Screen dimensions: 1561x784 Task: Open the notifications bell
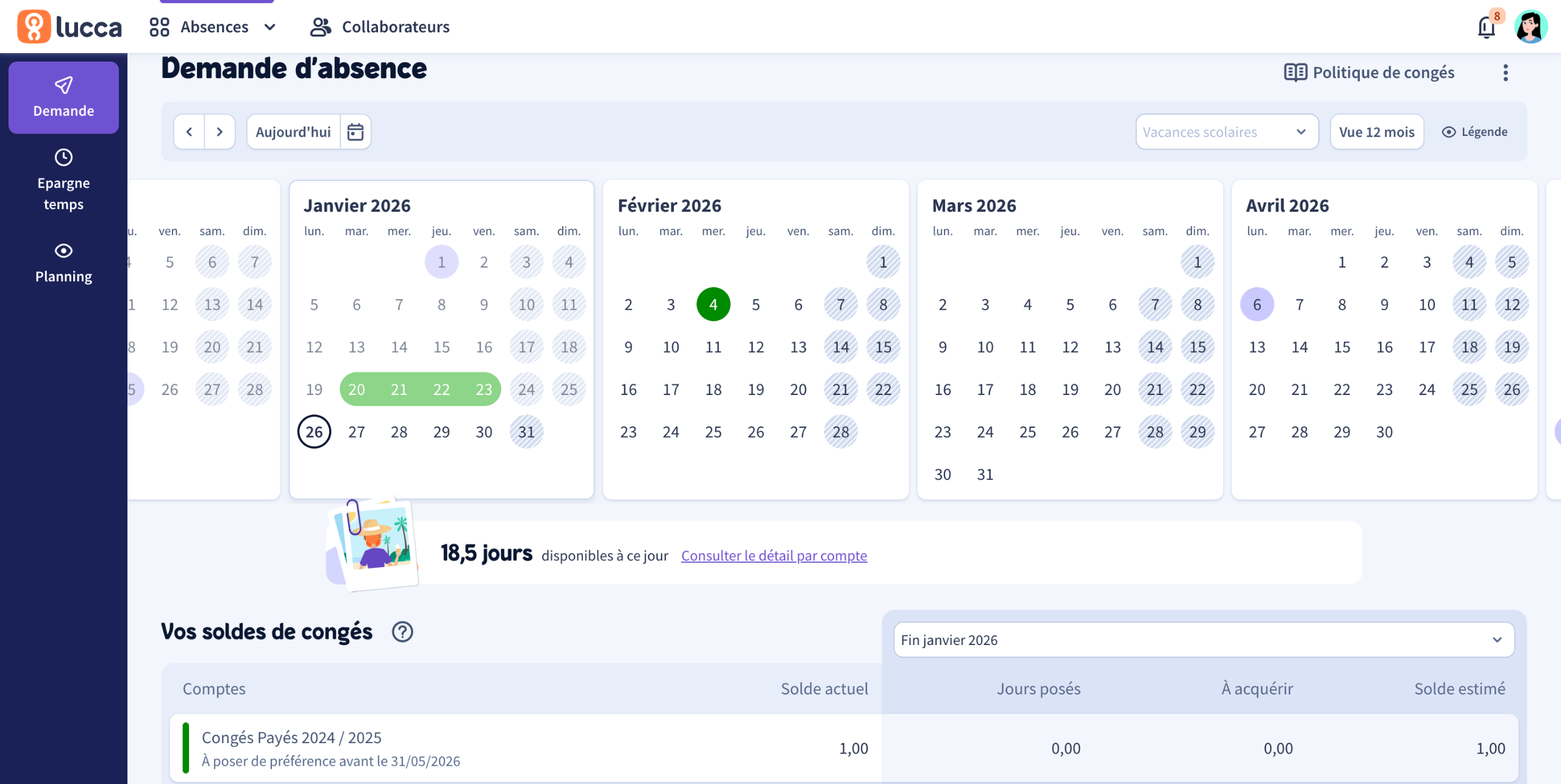(x=1487, y=27)
